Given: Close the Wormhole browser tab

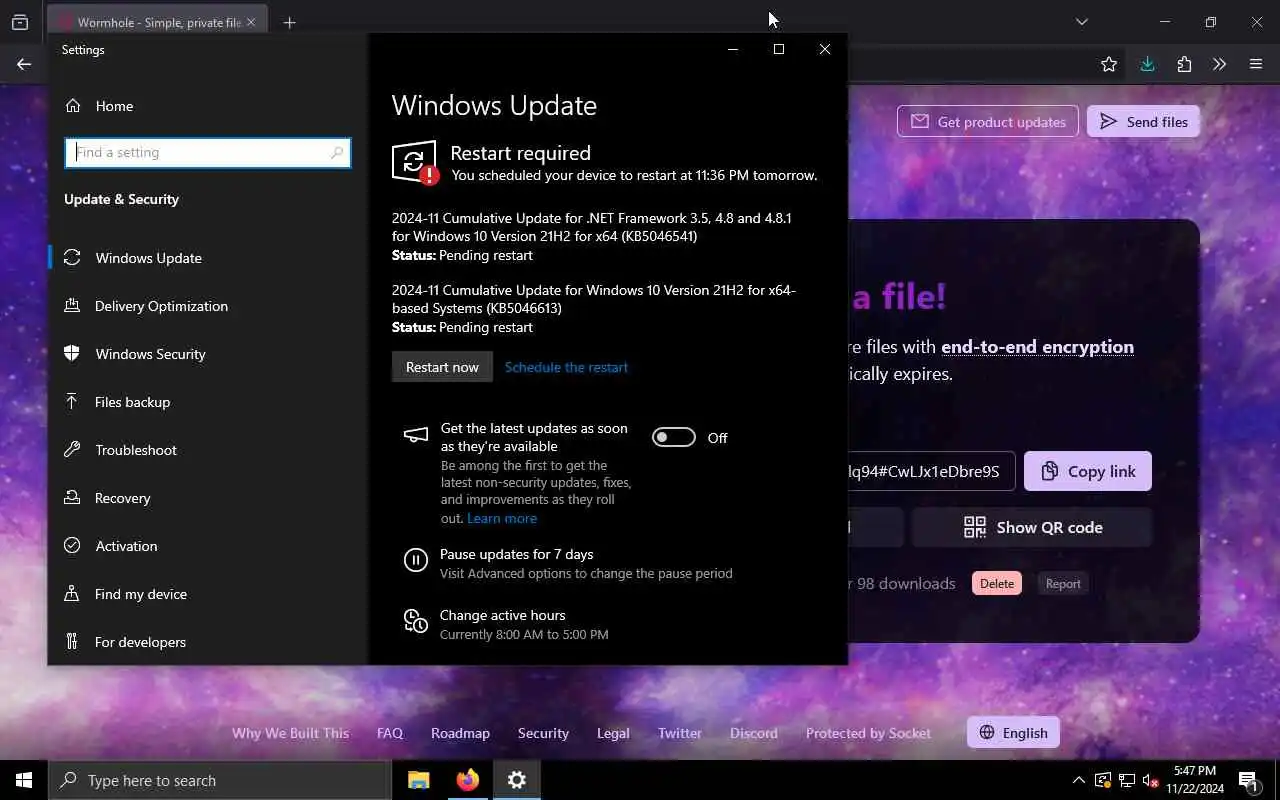Looking at the screenshot, I should pyautogui.click(x=250, y=22).
